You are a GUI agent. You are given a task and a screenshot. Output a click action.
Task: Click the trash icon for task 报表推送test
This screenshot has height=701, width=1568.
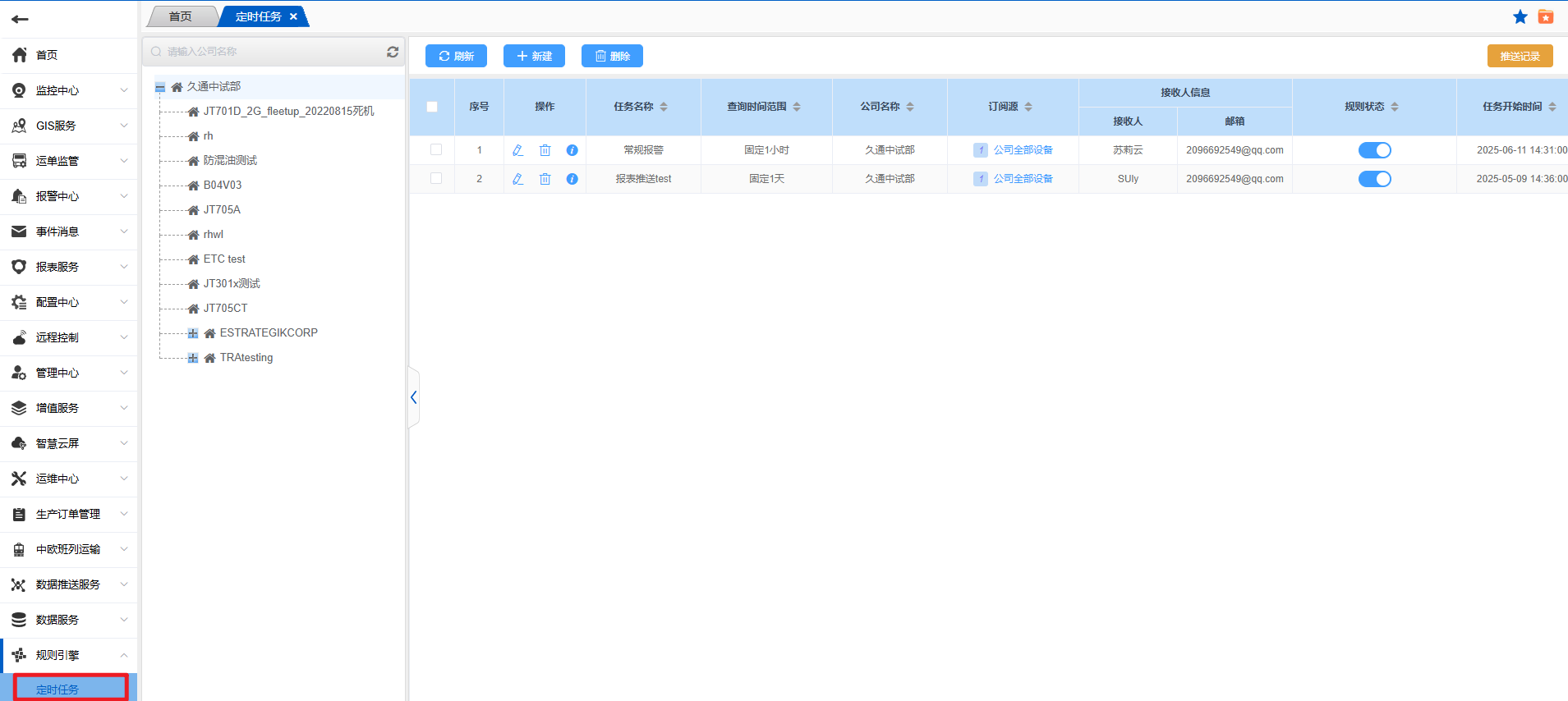pyautogui.click(x=545, y=179)
